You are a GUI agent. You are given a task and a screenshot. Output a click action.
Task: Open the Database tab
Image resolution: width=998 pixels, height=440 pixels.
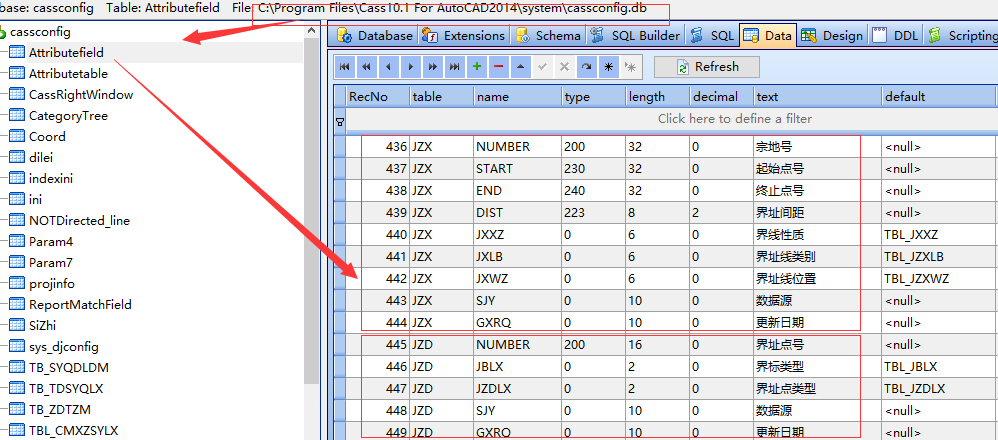click(374, 36)
